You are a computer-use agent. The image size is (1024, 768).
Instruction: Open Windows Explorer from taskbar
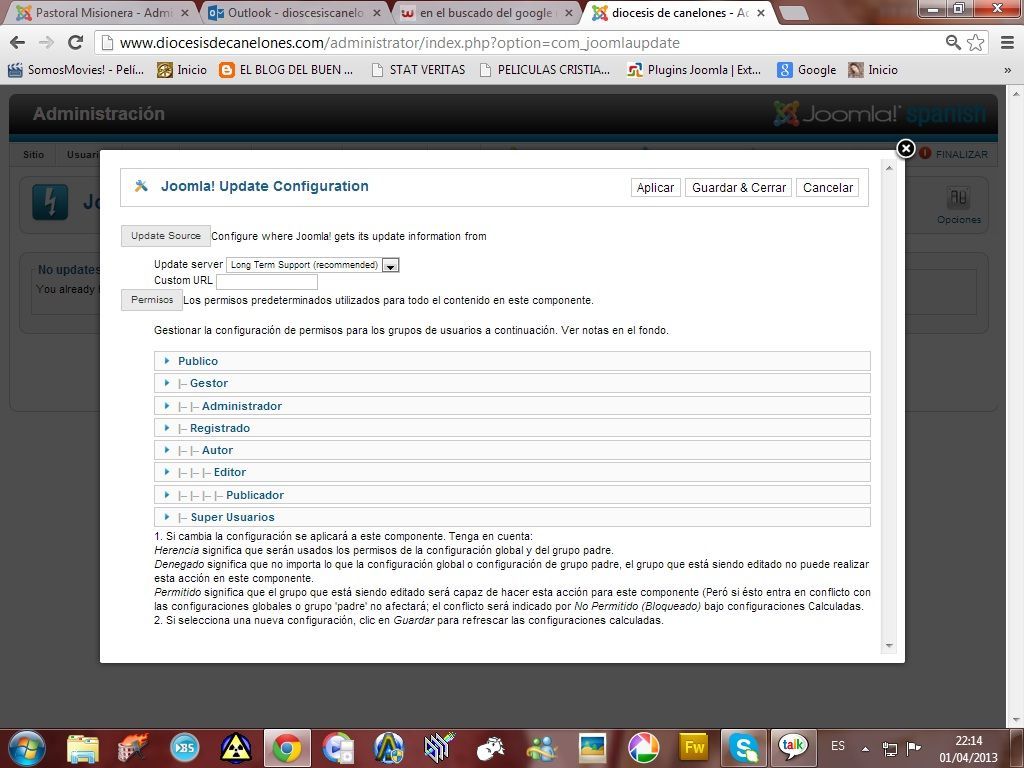click(83, 748)
